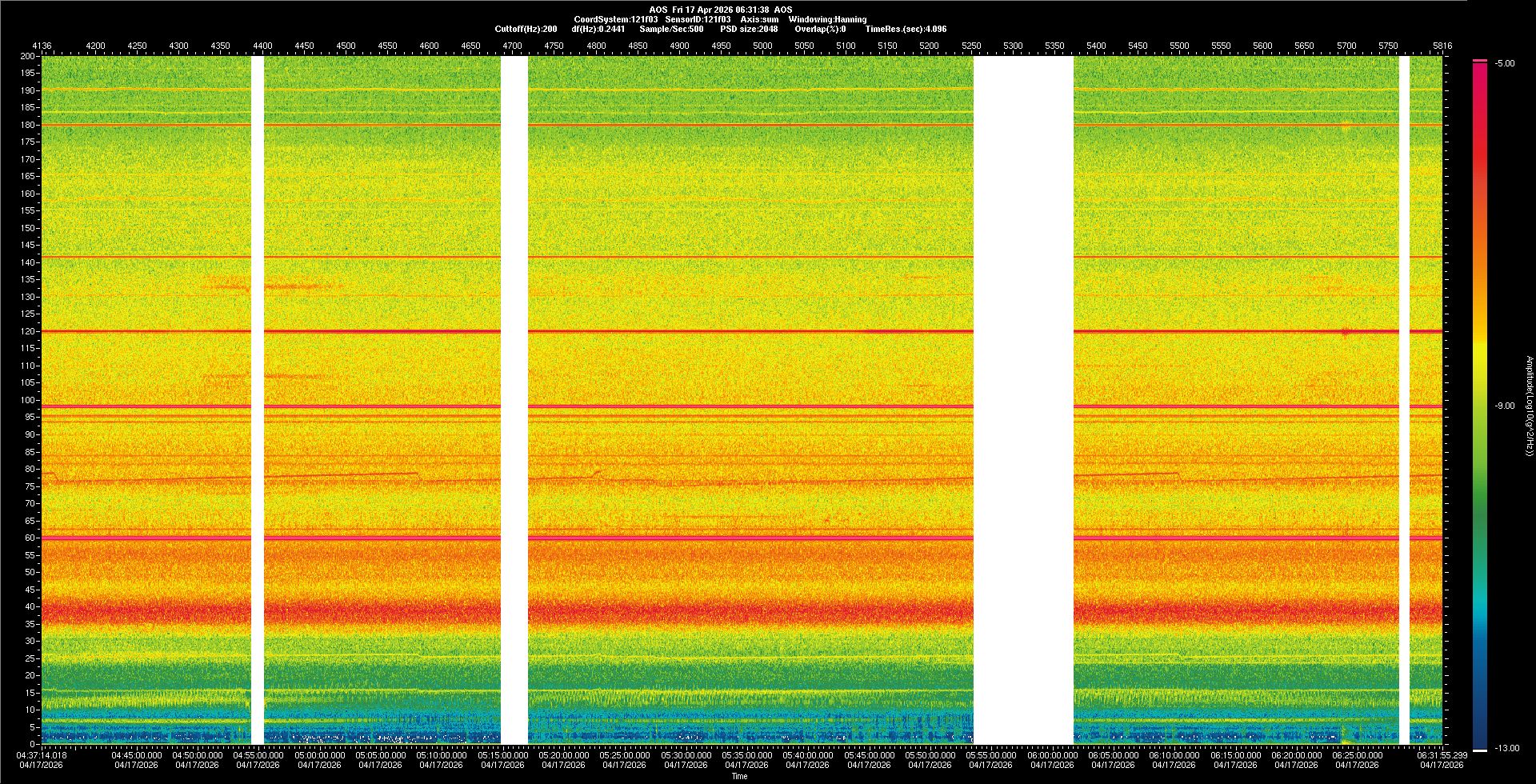The image size is (1536, 784).
Task: Click the Time label under the horizontal axis
Action: pyautogui.click(x=739, y=776)
